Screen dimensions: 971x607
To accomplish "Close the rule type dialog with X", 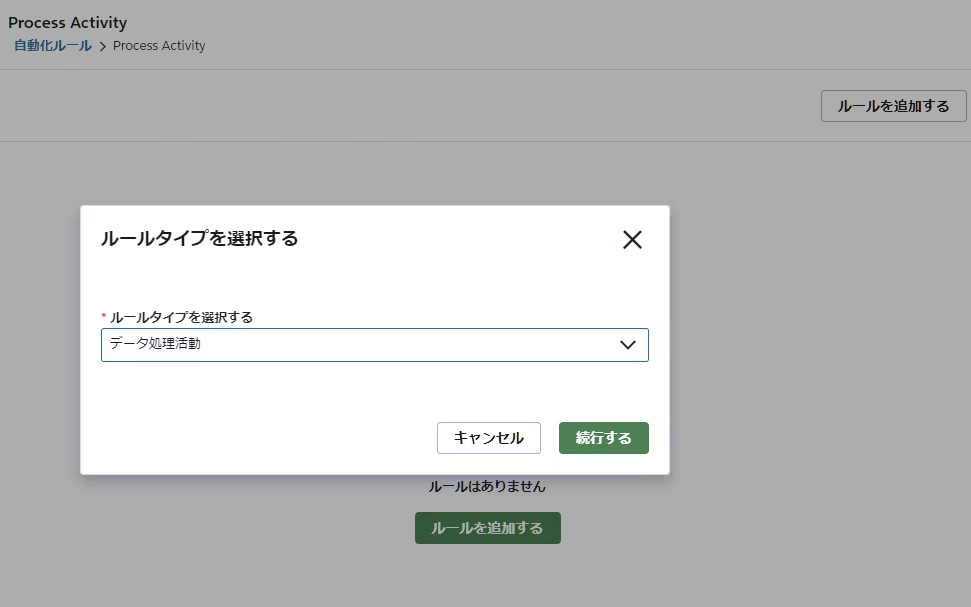I will pyautogui.click(x=632, y=240).
